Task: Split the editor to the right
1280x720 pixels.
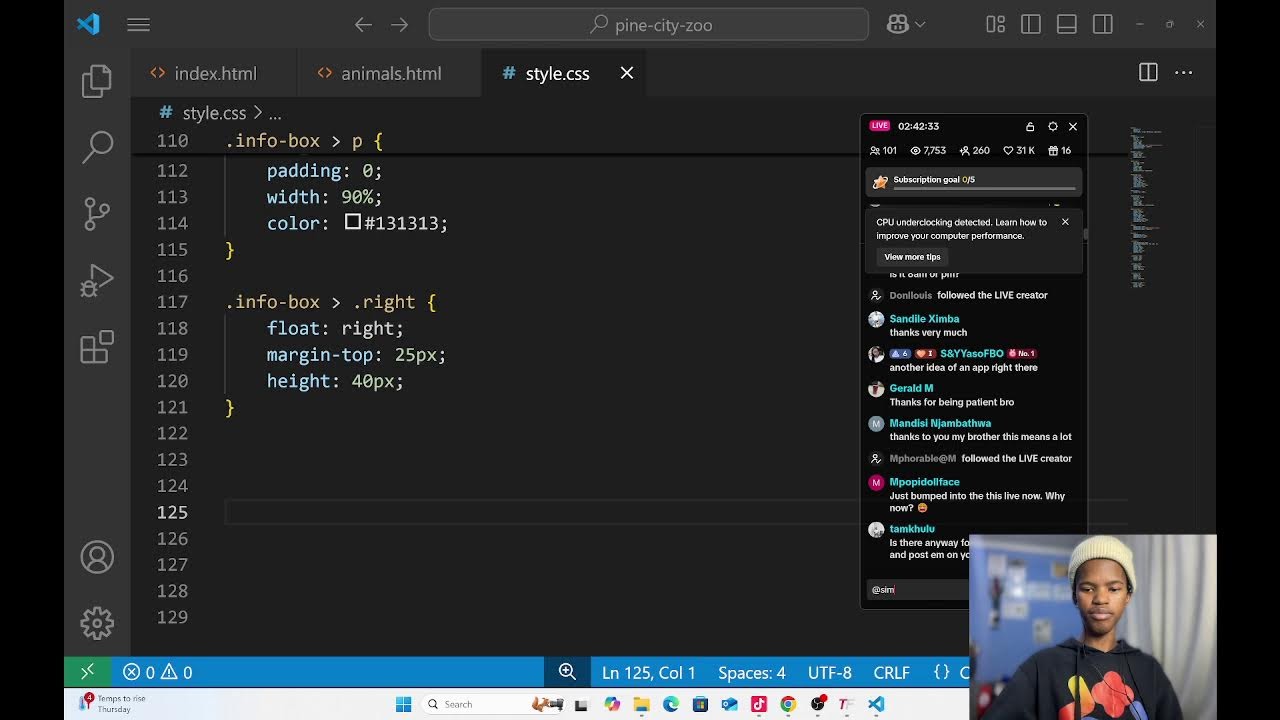Action: pos(1148,72)
